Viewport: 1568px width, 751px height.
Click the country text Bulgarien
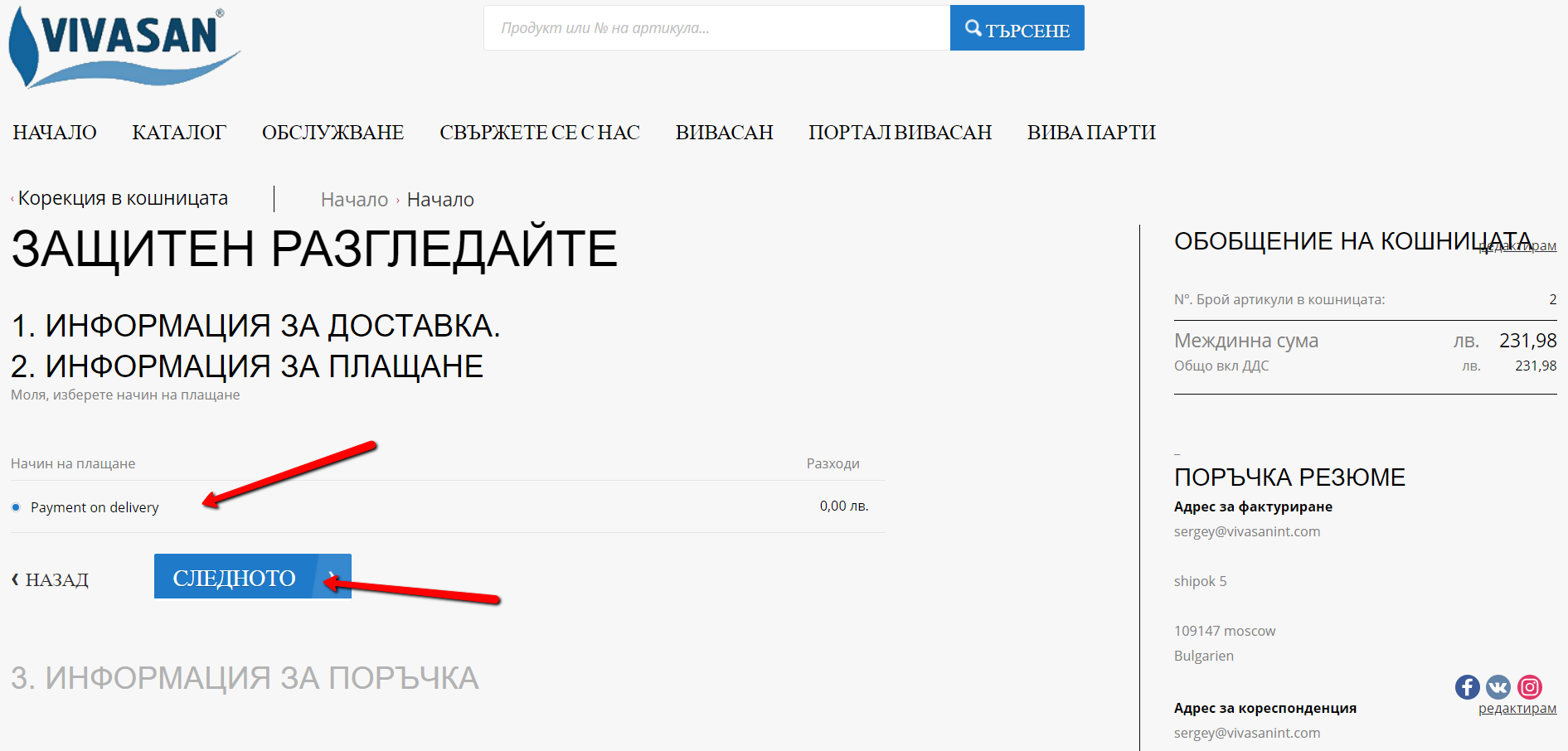pyautogui.click(x=1204, y=656)
